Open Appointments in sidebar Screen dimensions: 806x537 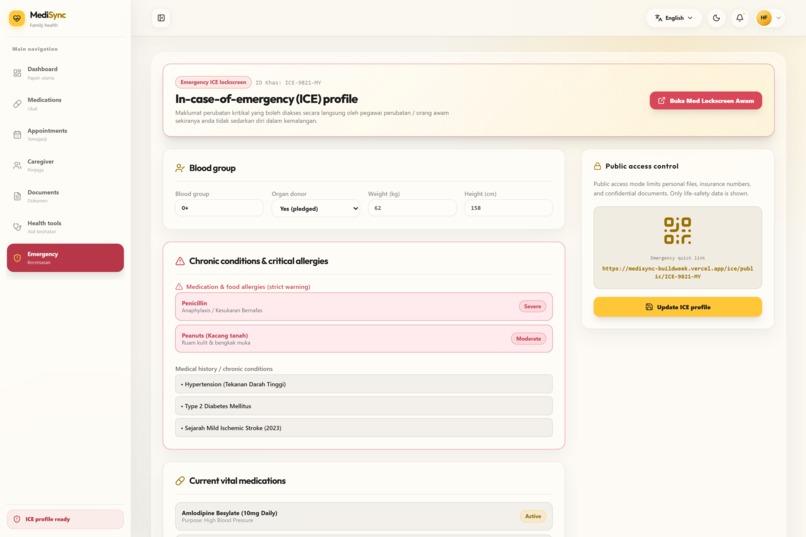click(x=65, y=135)
